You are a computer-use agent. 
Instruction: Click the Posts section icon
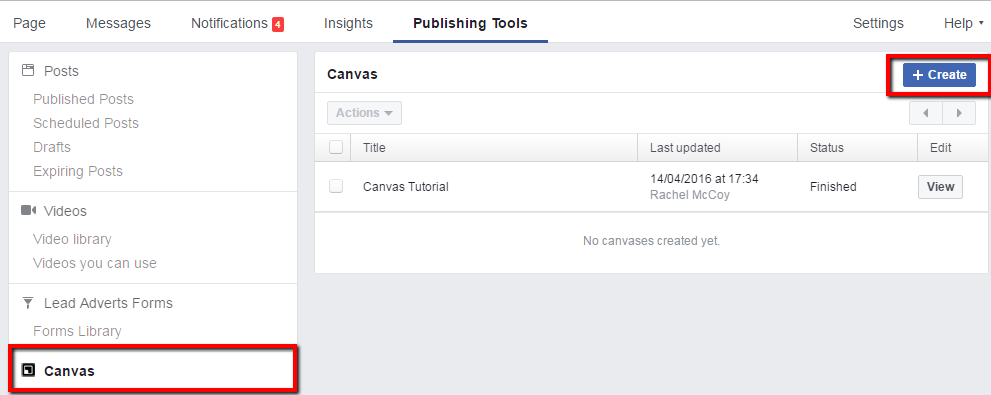tap(27, 70)
